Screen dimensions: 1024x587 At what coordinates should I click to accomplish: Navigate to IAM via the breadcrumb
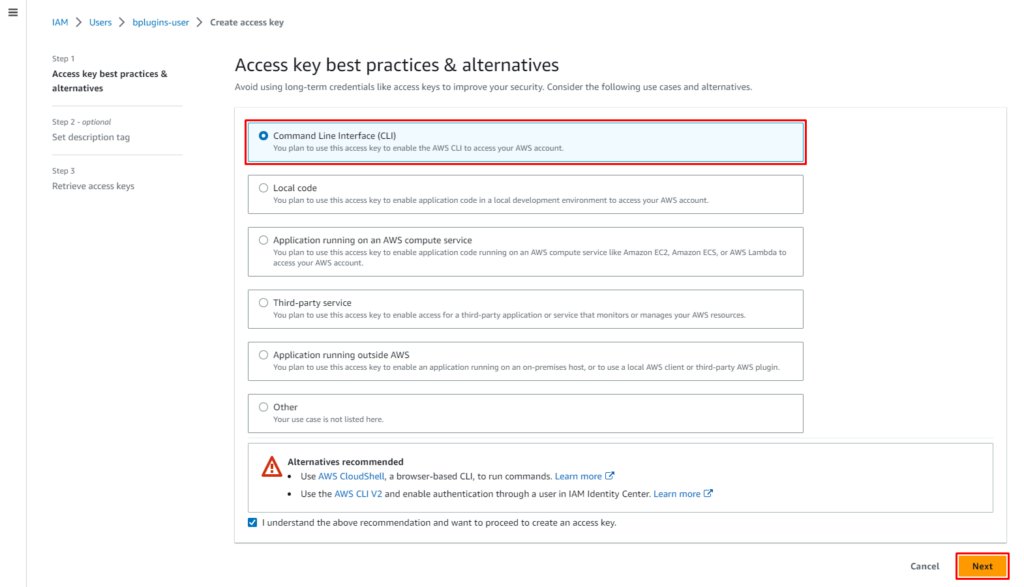[x=59, y=21]
